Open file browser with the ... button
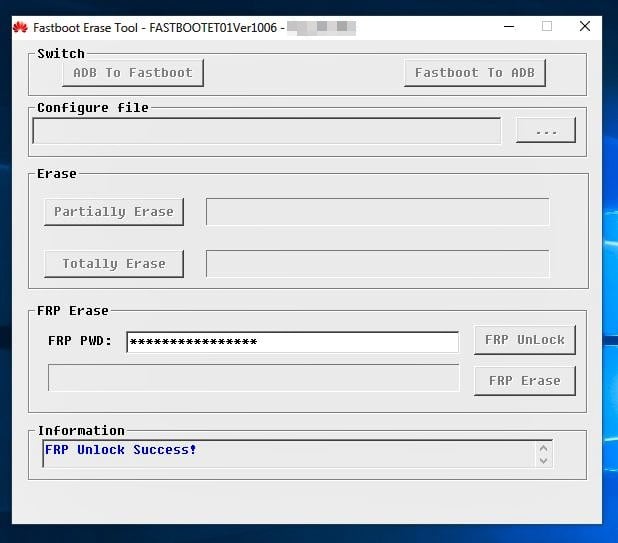Screen dimensions: 618x543 546,130
